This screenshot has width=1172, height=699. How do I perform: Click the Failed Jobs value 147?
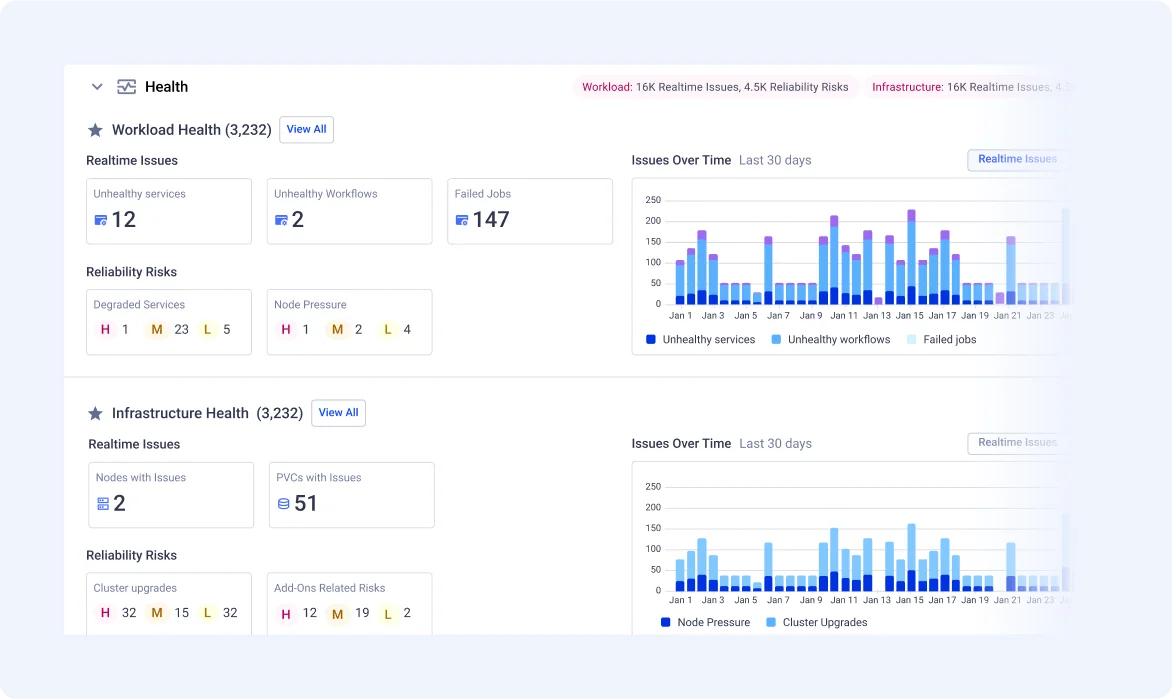point(491,220)
